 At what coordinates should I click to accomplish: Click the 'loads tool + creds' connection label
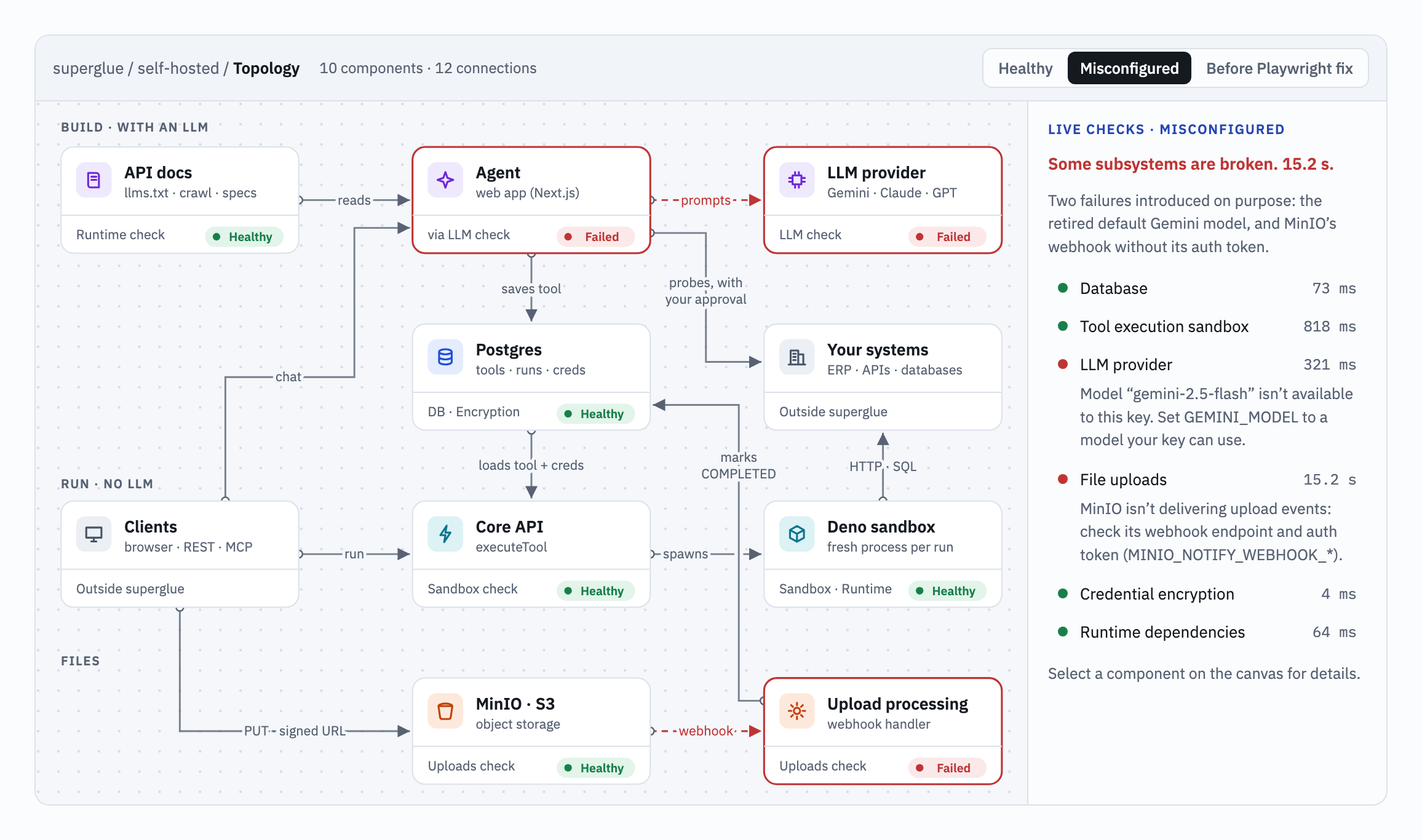pyautogui.click(x=531, y=466)
